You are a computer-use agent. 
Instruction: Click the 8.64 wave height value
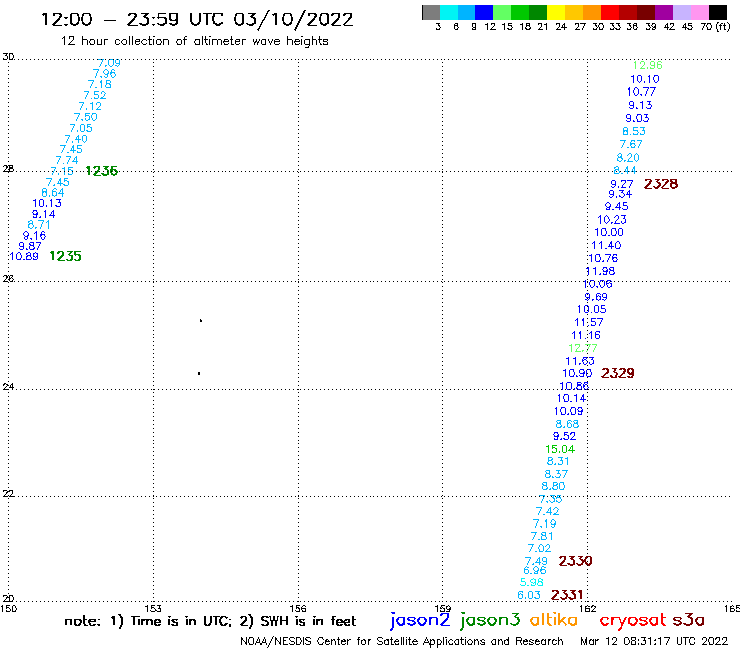pos(52,193)
